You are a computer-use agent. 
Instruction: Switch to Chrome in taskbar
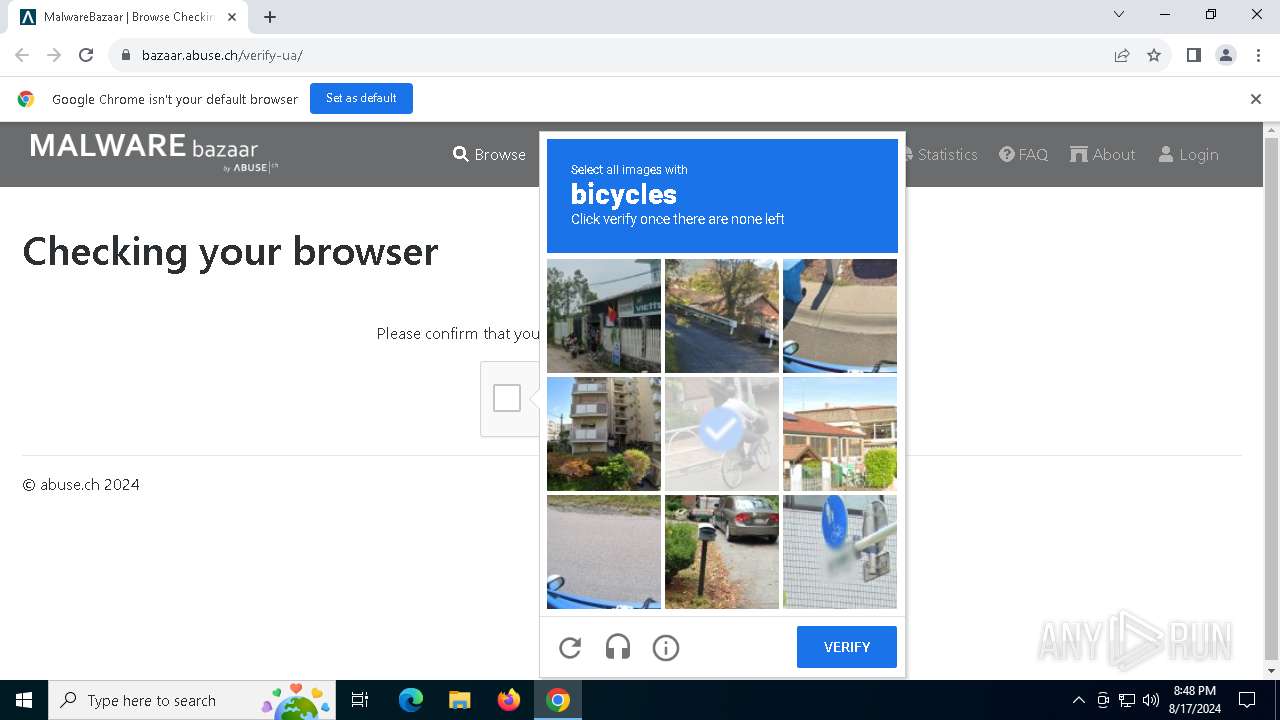click(x=558, y=700)
